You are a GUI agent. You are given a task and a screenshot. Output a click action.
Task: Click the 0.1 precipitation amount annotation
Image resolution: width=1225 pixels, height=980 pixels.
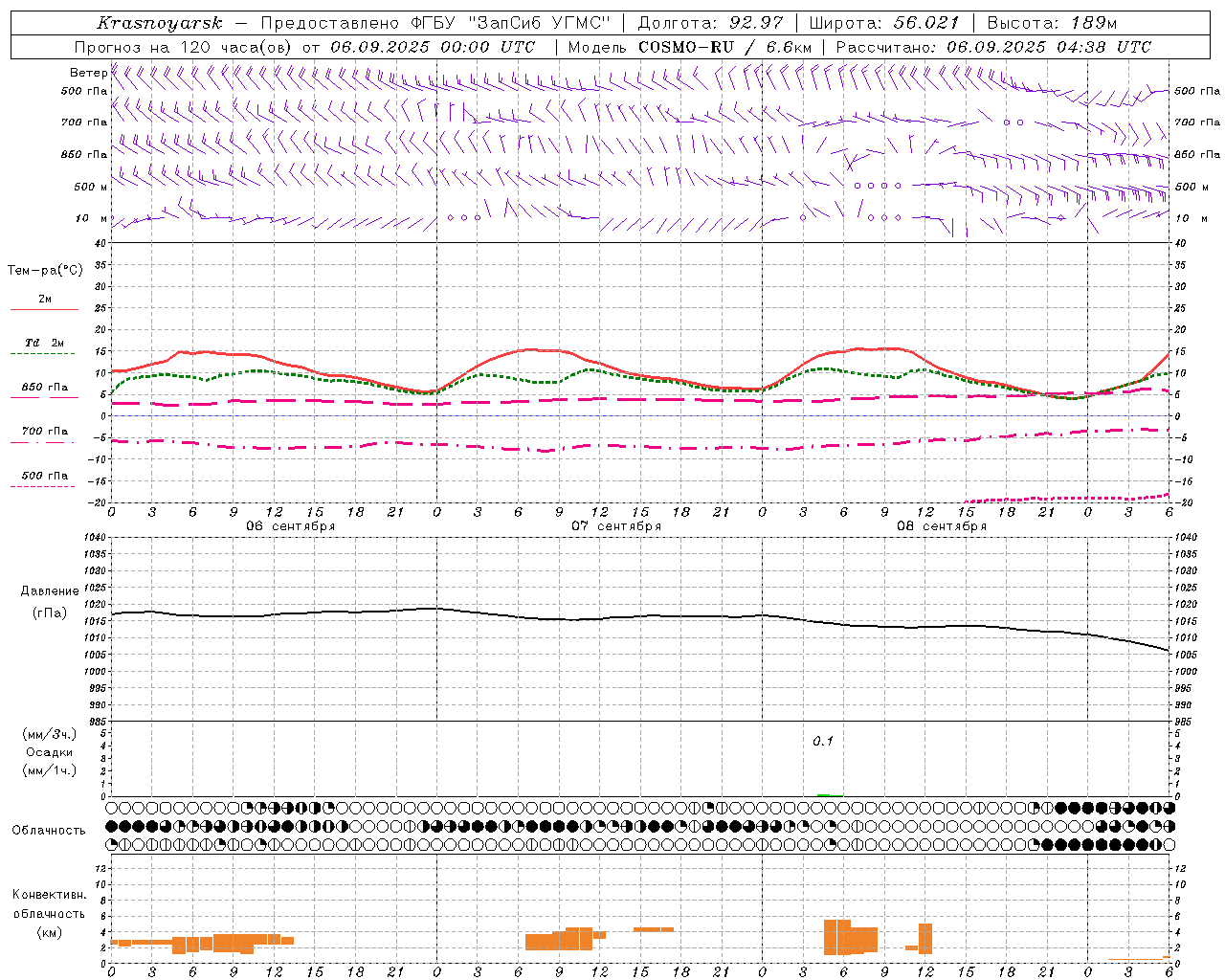click(823, 741)
